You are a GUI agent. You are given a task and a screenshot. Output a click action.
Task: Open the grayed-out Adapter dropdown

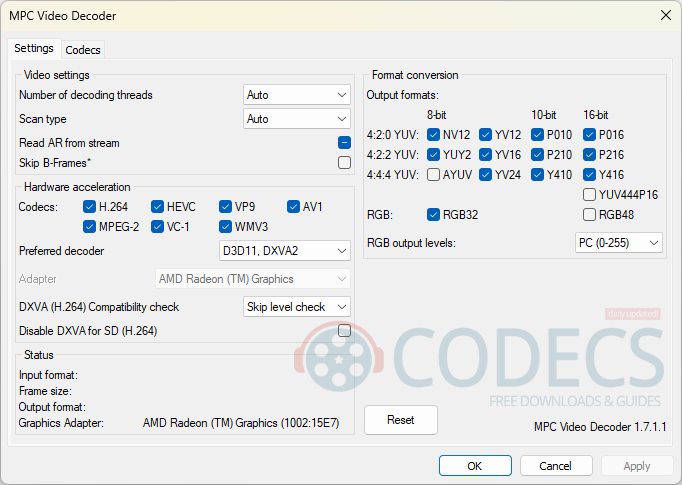253,279
